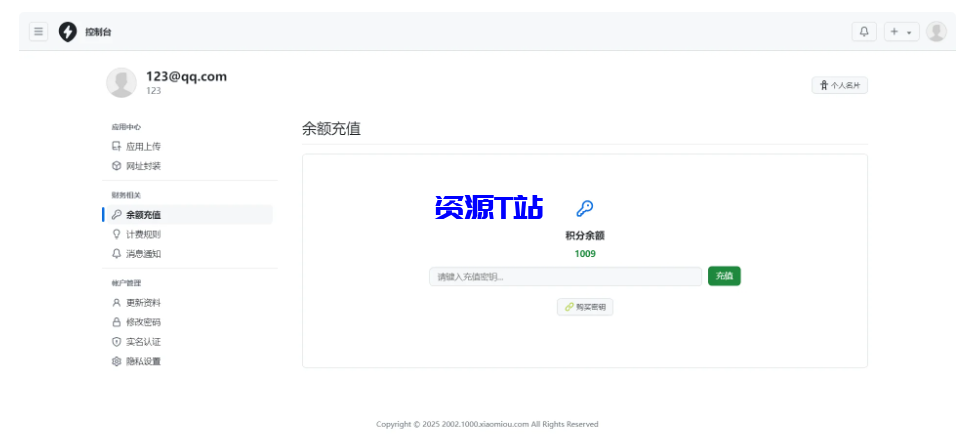Toggle the hamburger sidebar menu button
This screenshot has height=439, width=978.
pos(39,32)
